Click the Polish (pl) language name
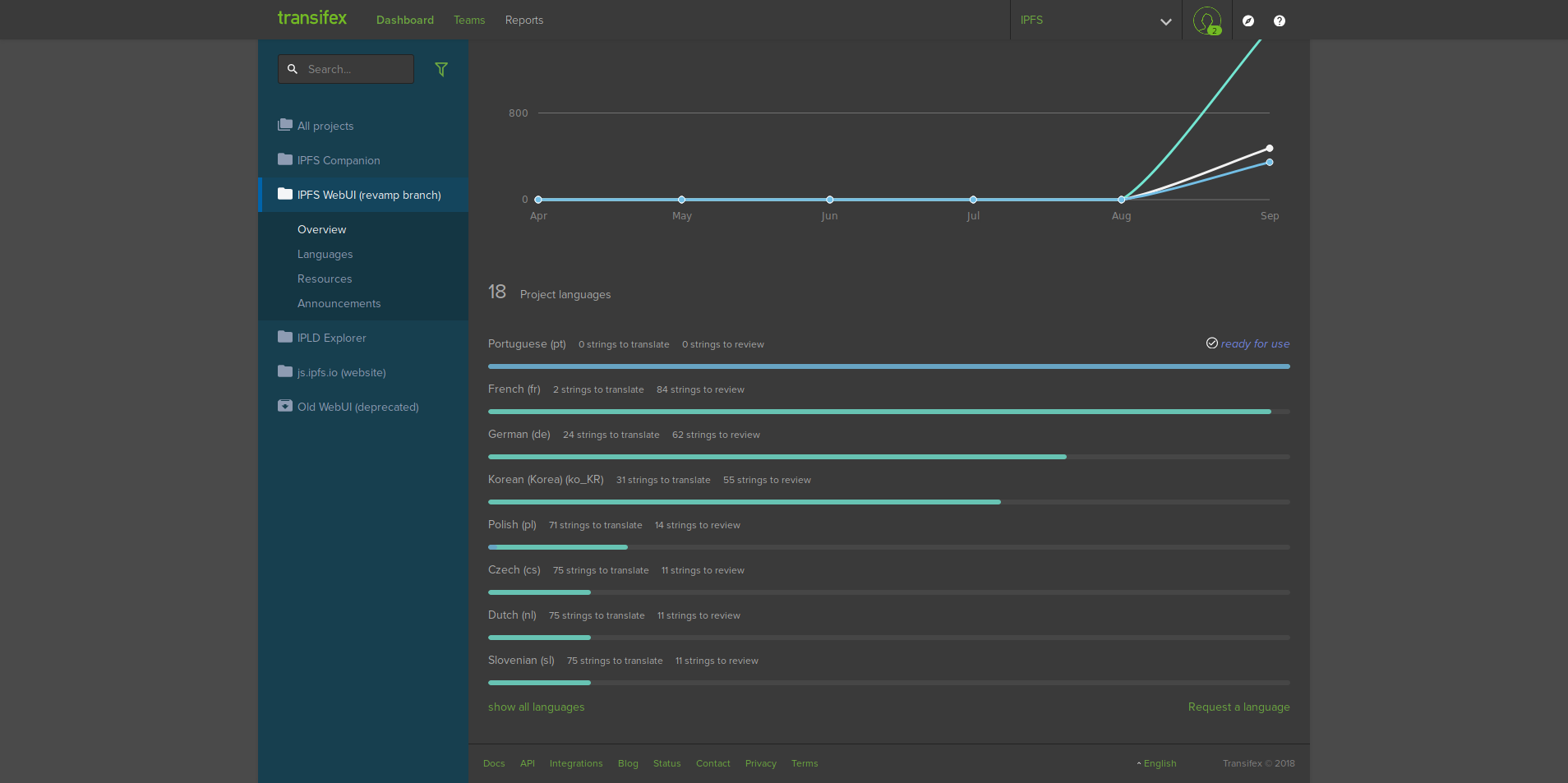This screenshot has width=1568, height=783. tap(512, 524)
